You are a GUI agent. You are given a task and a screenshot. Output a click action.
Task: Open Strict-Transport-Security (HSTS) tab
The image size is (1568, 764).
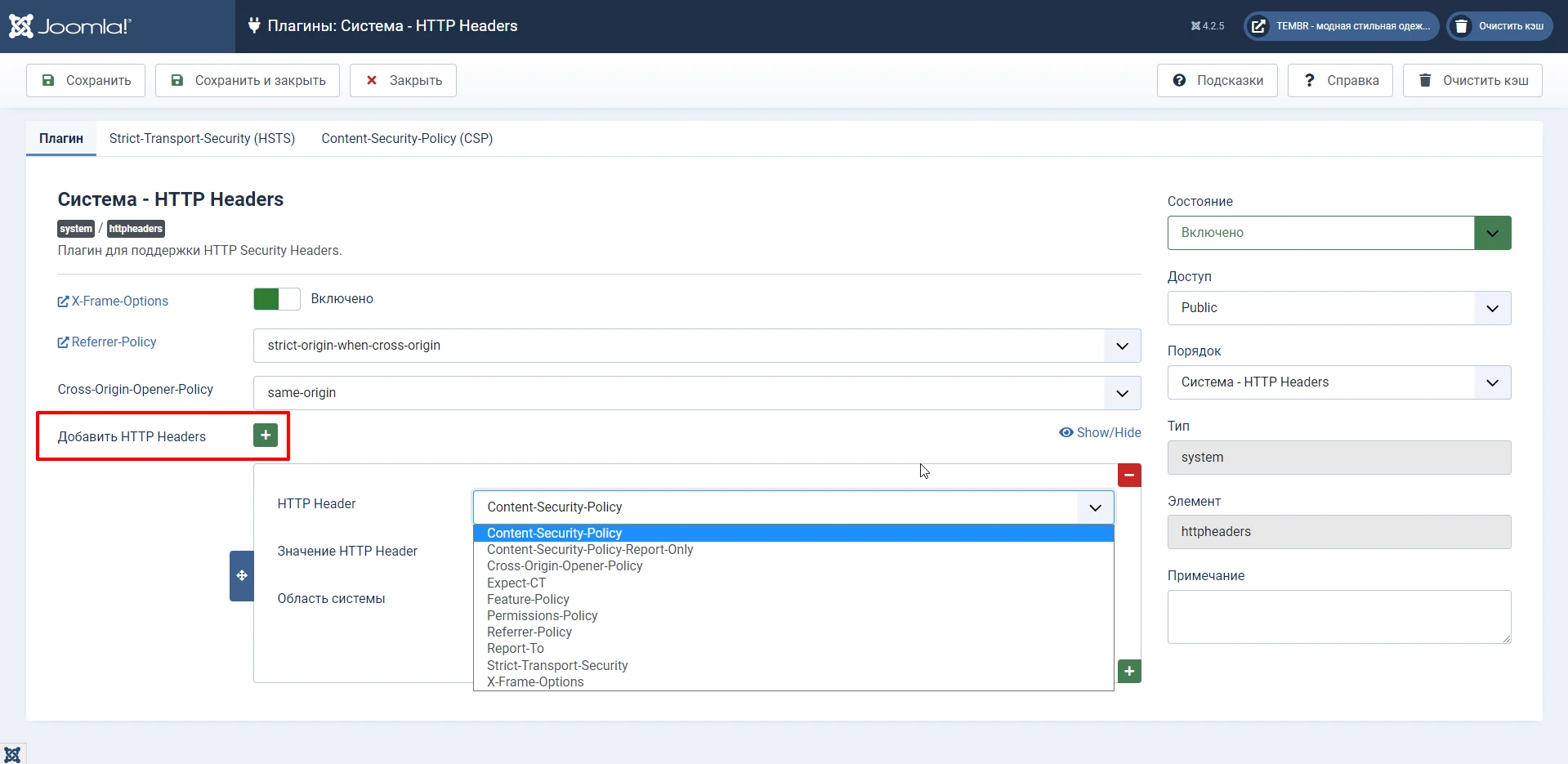202,139
